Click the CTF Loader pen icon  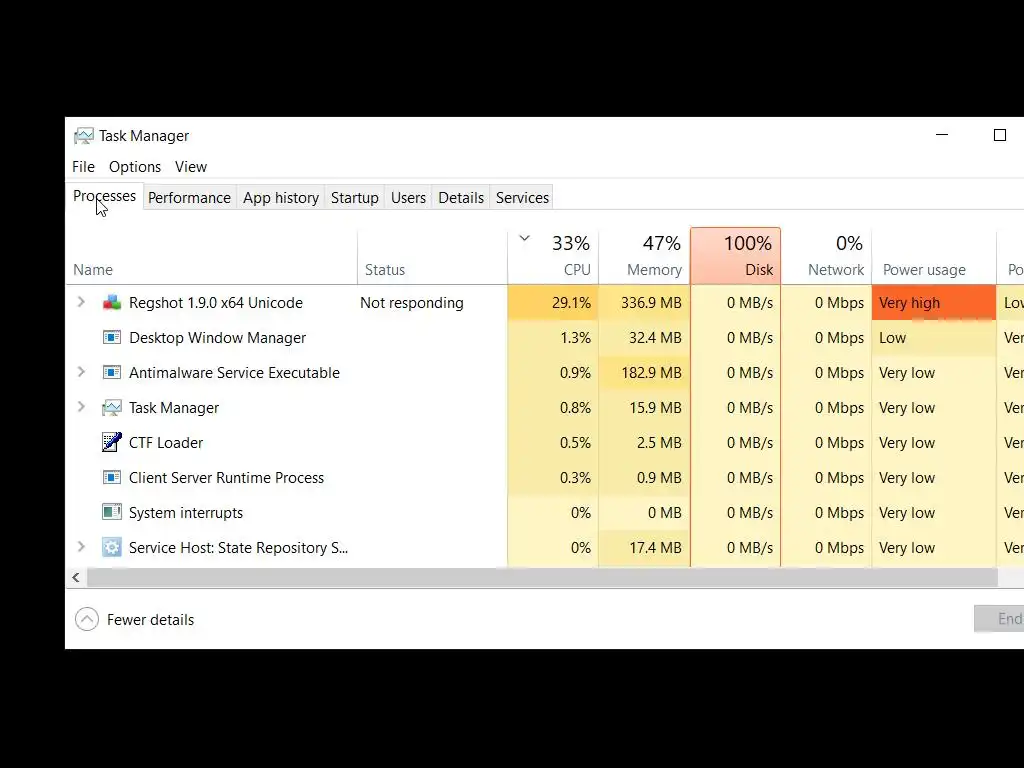click(x=112, y=442)
